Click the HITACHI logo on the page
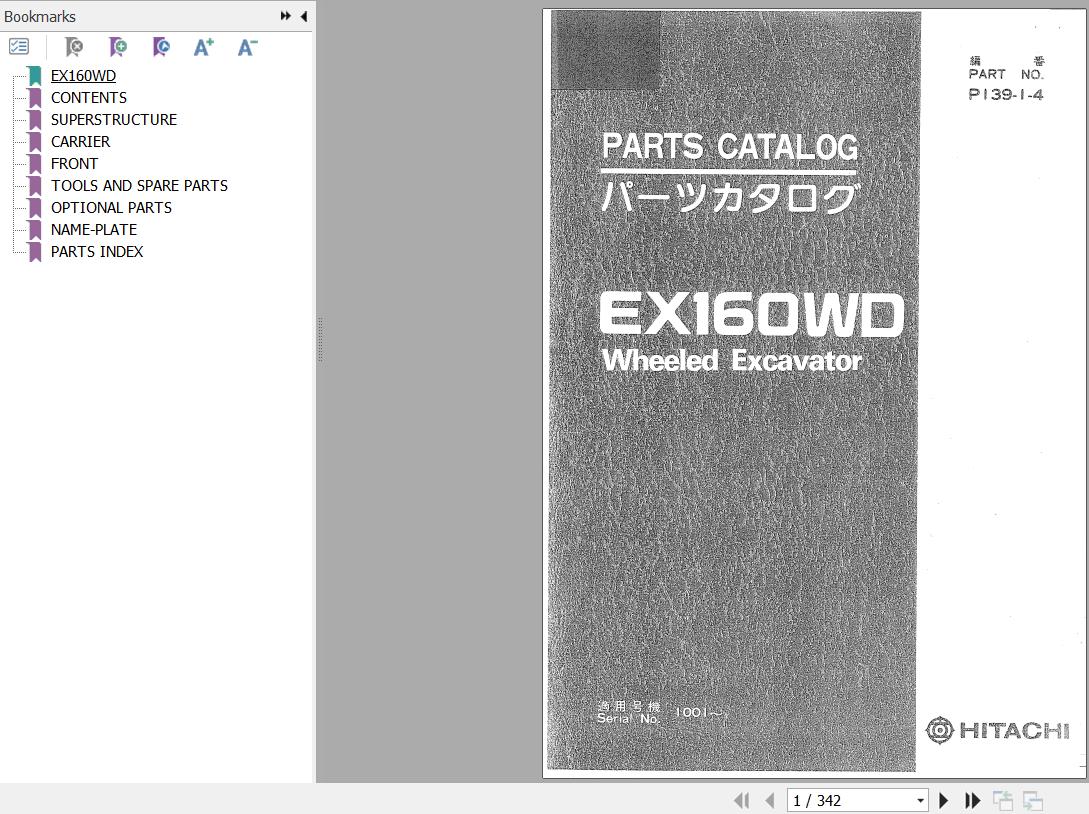Screen dimensions: 1089x814 997,731
